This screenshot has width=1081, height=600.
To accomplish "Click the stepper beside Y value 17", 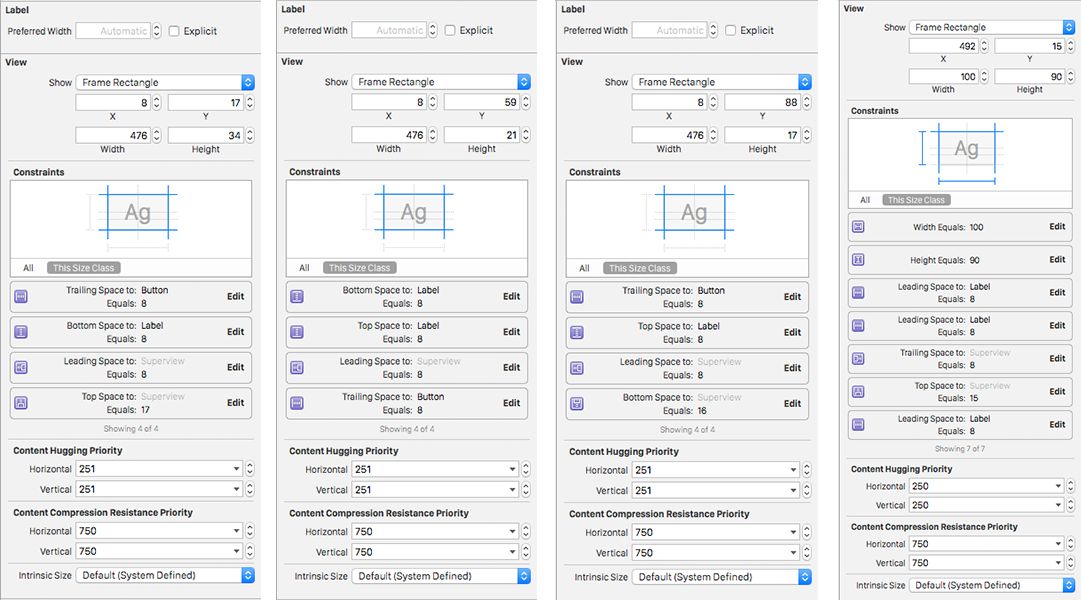I will pyautogui.click(x=250, y=103).
